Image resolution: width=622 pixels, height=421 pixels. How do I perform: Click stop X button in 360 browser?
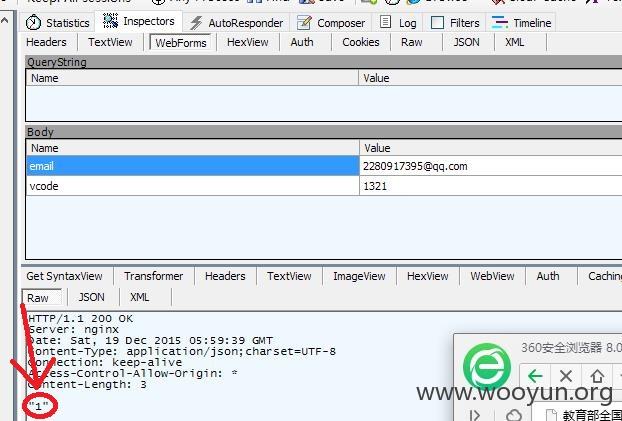point(566,375)
